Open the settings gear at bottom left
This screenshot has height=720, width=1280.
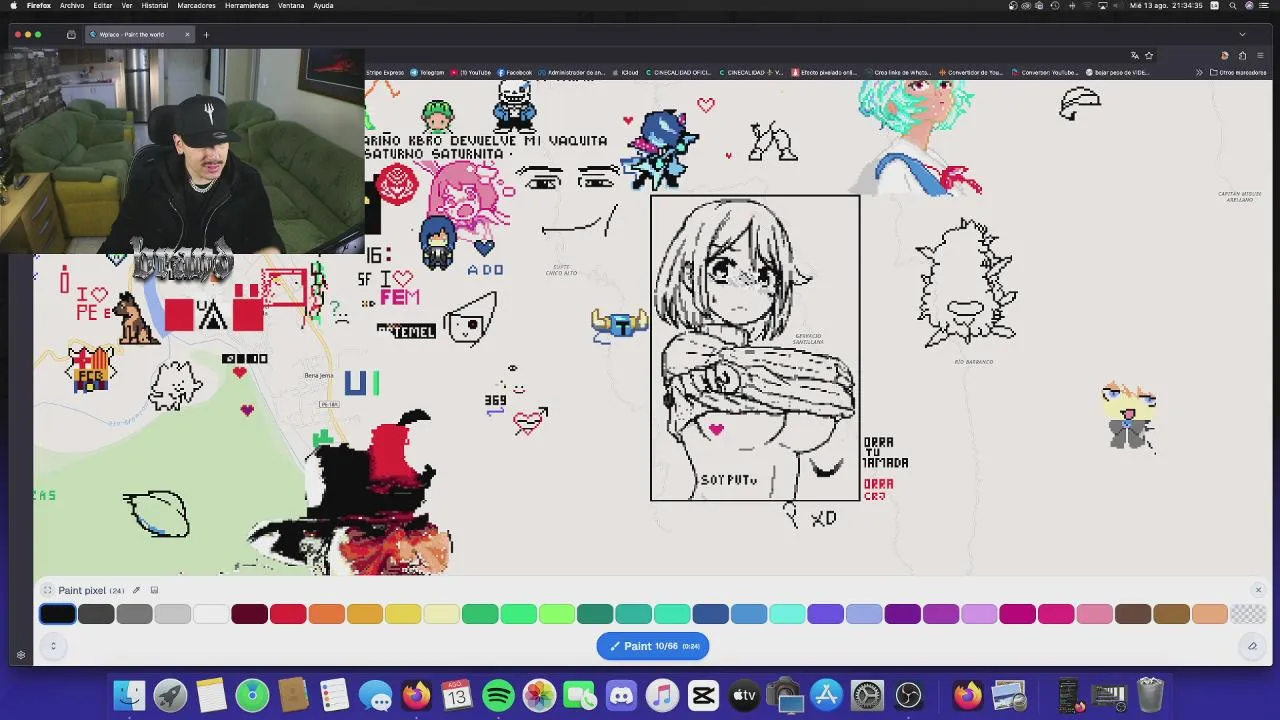coord(20,655)
